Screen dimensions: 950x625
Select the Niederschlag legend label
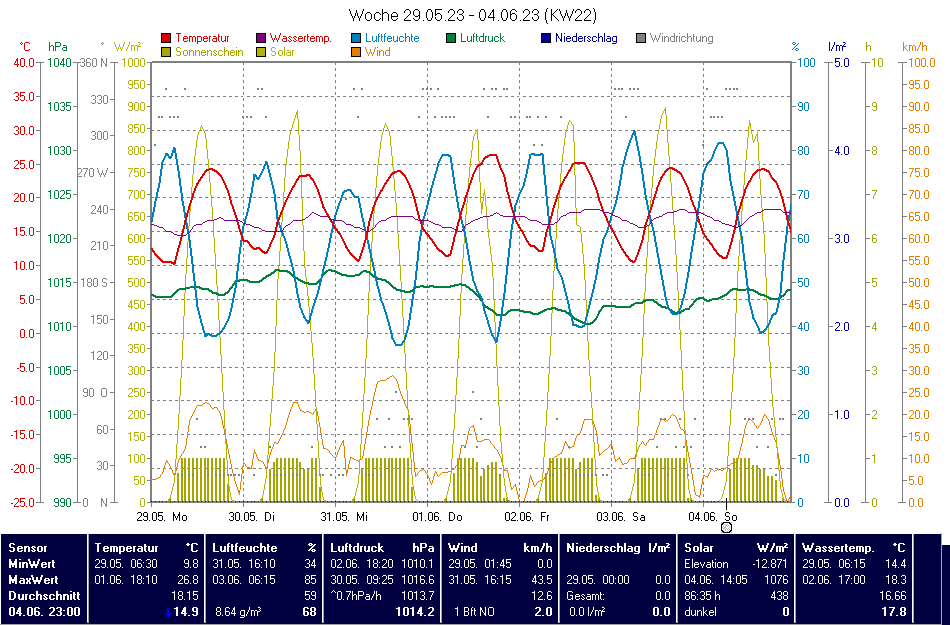tap(586, 38)
